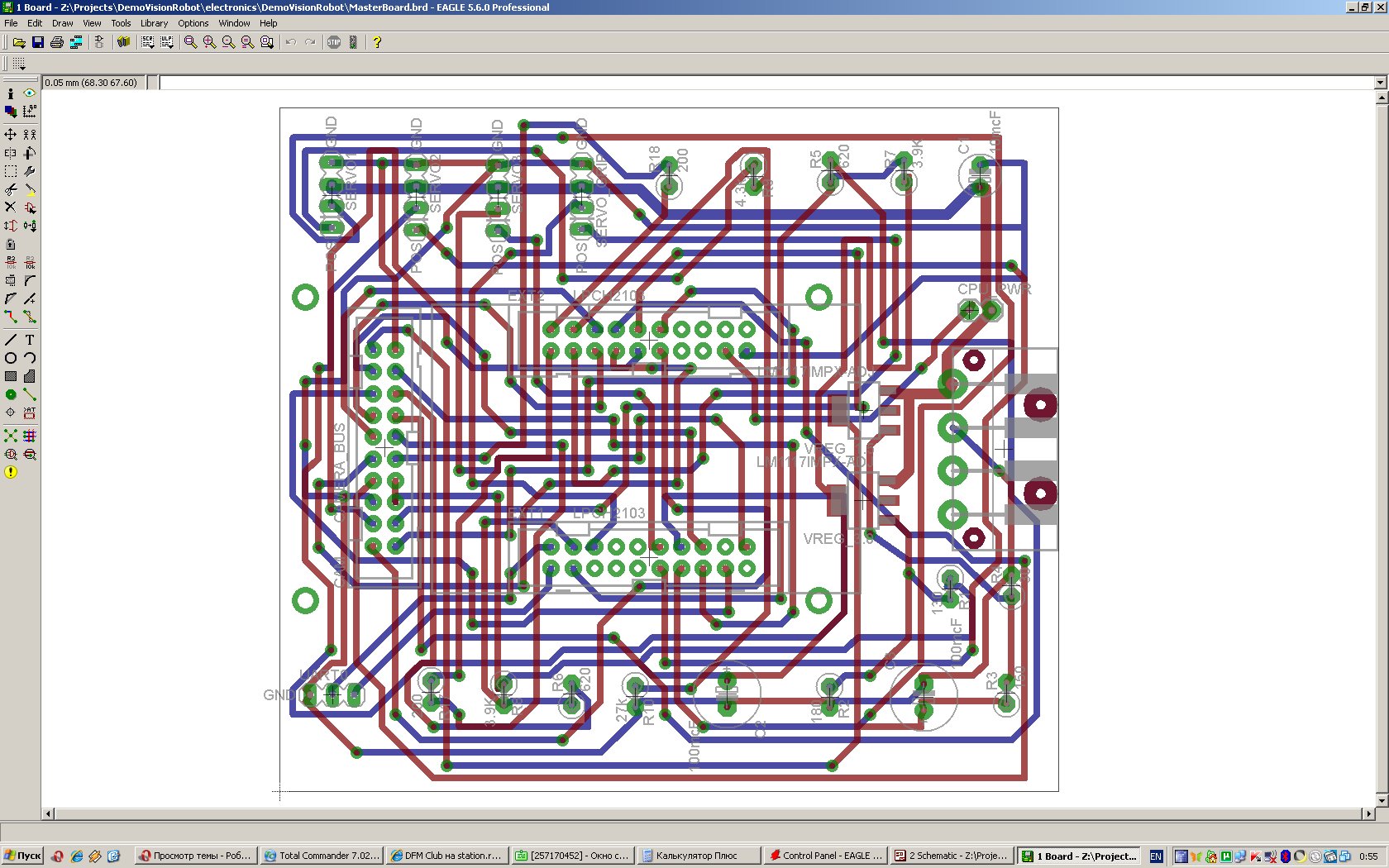Switch to Control Panel - EAGLE taskbar button
Screen dimensions: 1389x868
tap(824, 856)
